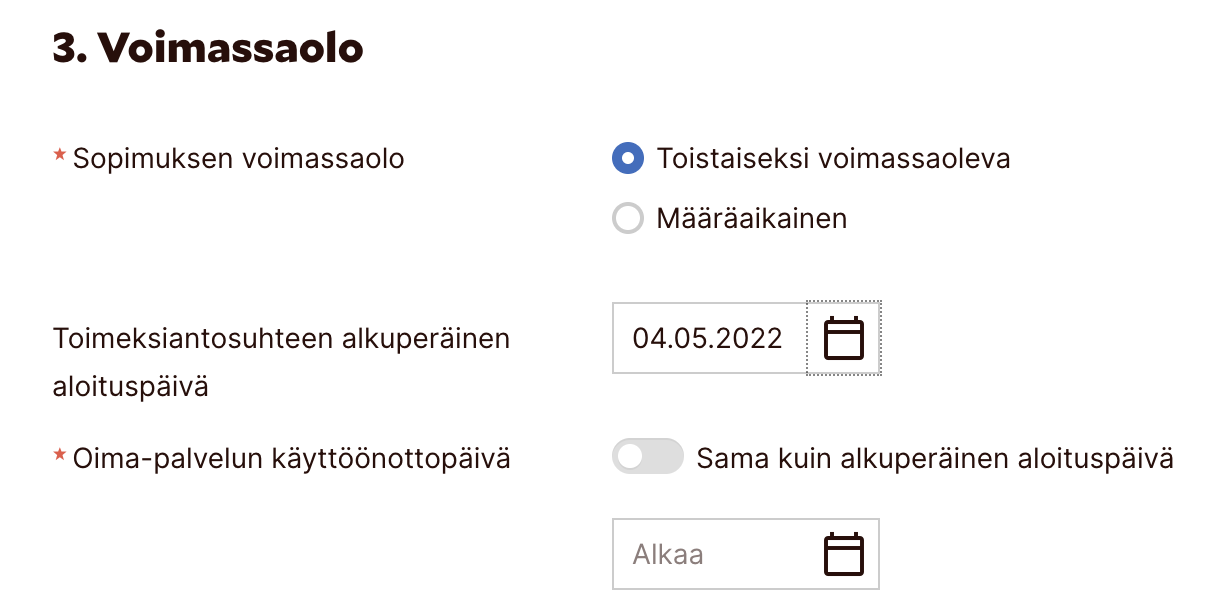Click the Alkaa placeholder text
The width and height of the screenshot is (1232, 592).
click(x=667, y=554)
